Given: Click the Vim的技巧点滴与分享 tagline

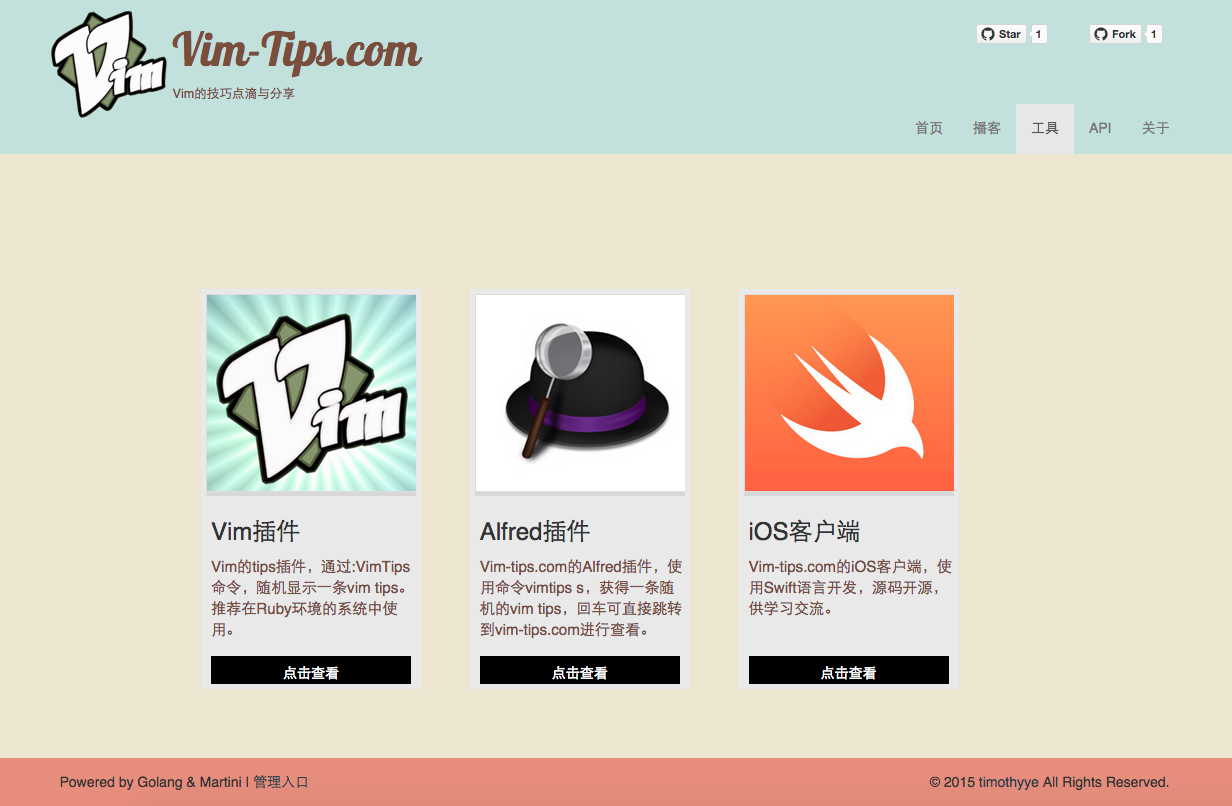Looking at the screenshot, I should 234,93.
